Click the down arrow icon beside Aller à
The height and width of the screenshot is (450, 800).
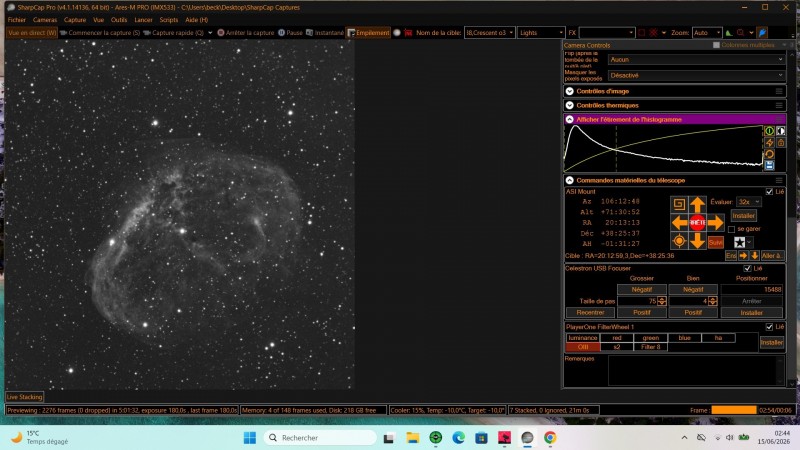click(755, 256)
